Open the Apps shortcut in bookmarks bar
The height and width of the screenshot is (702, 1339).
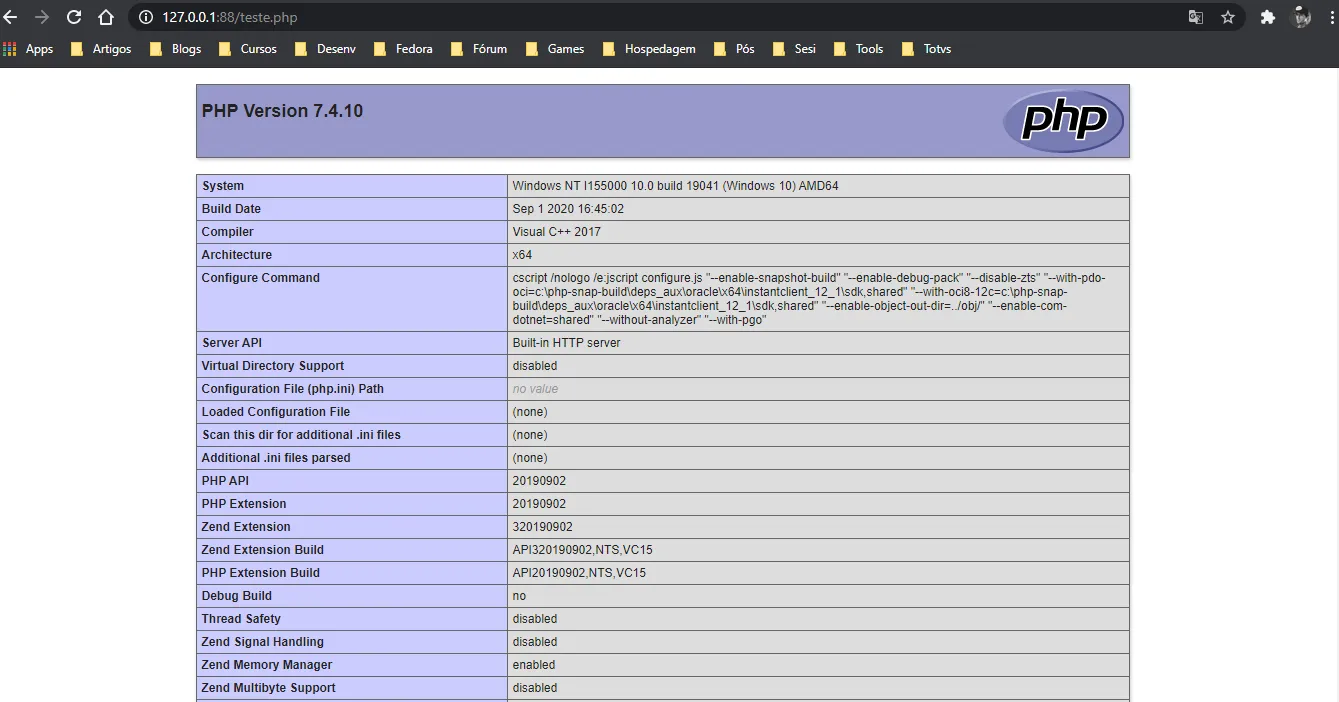(28, 49)
